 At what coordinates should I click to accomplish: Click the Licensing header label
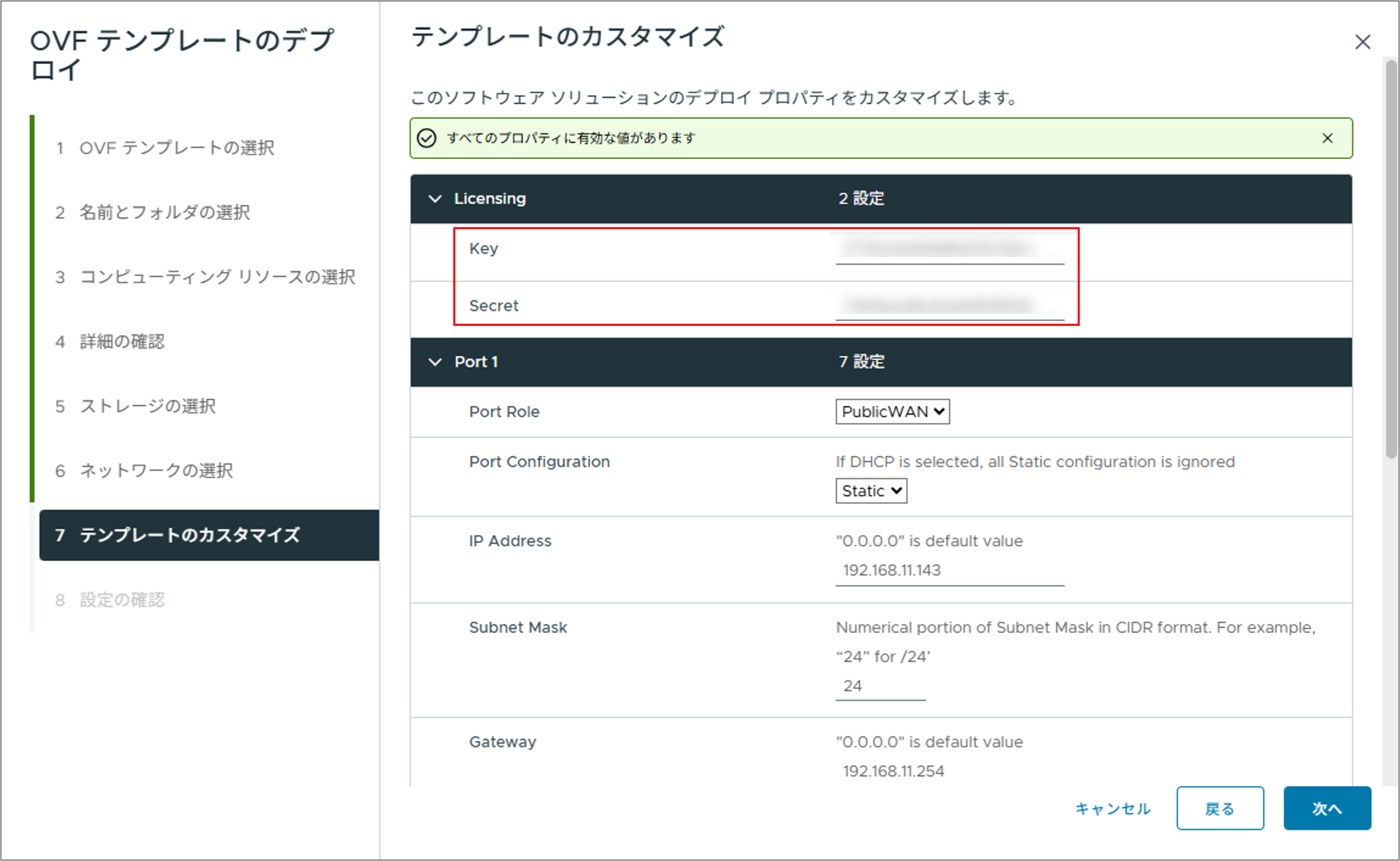point(490,199)
